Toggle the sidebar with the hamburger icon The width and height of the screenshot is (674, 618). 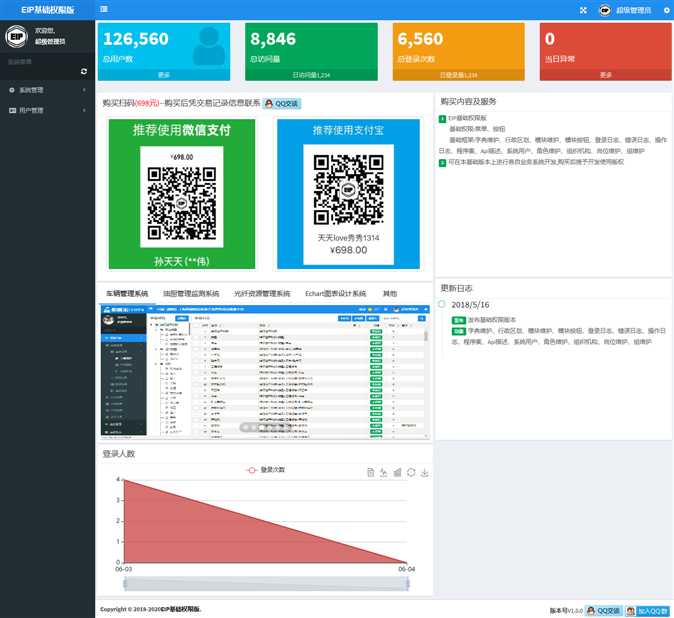coord(104,9)
